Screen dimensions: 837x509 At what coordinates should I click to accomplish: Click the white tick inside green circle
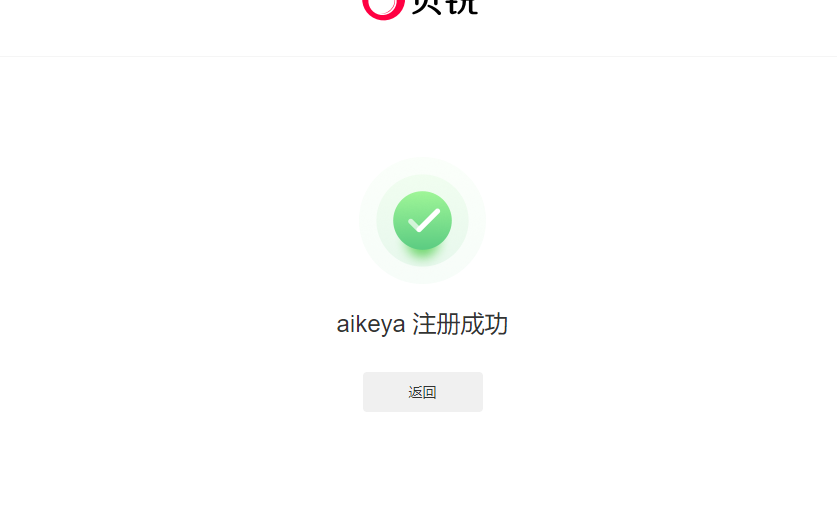(424, 220)
